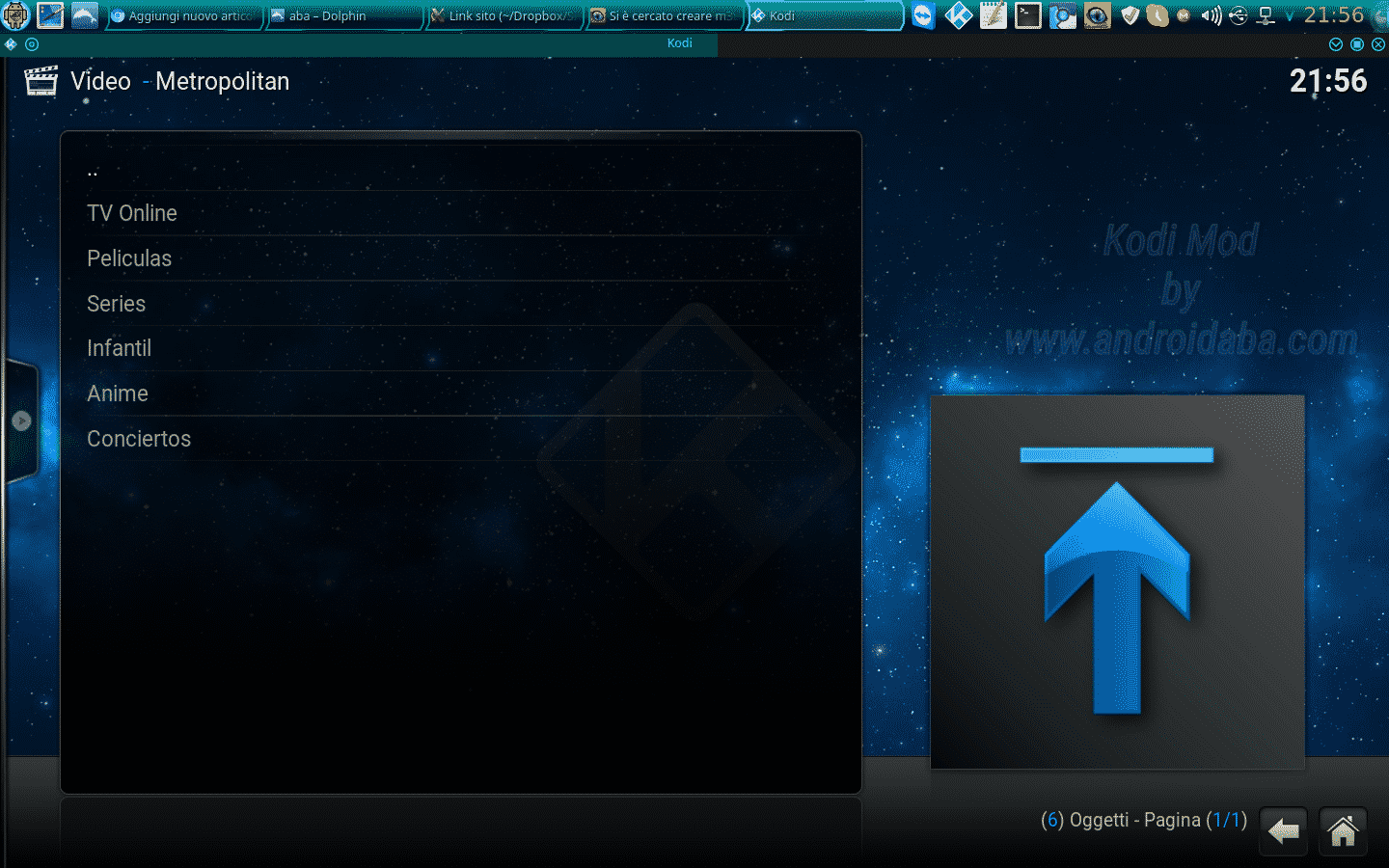Click the up-arrow folder thumbnail
The image size is (1389, 868).
[x=1117, y=582]
